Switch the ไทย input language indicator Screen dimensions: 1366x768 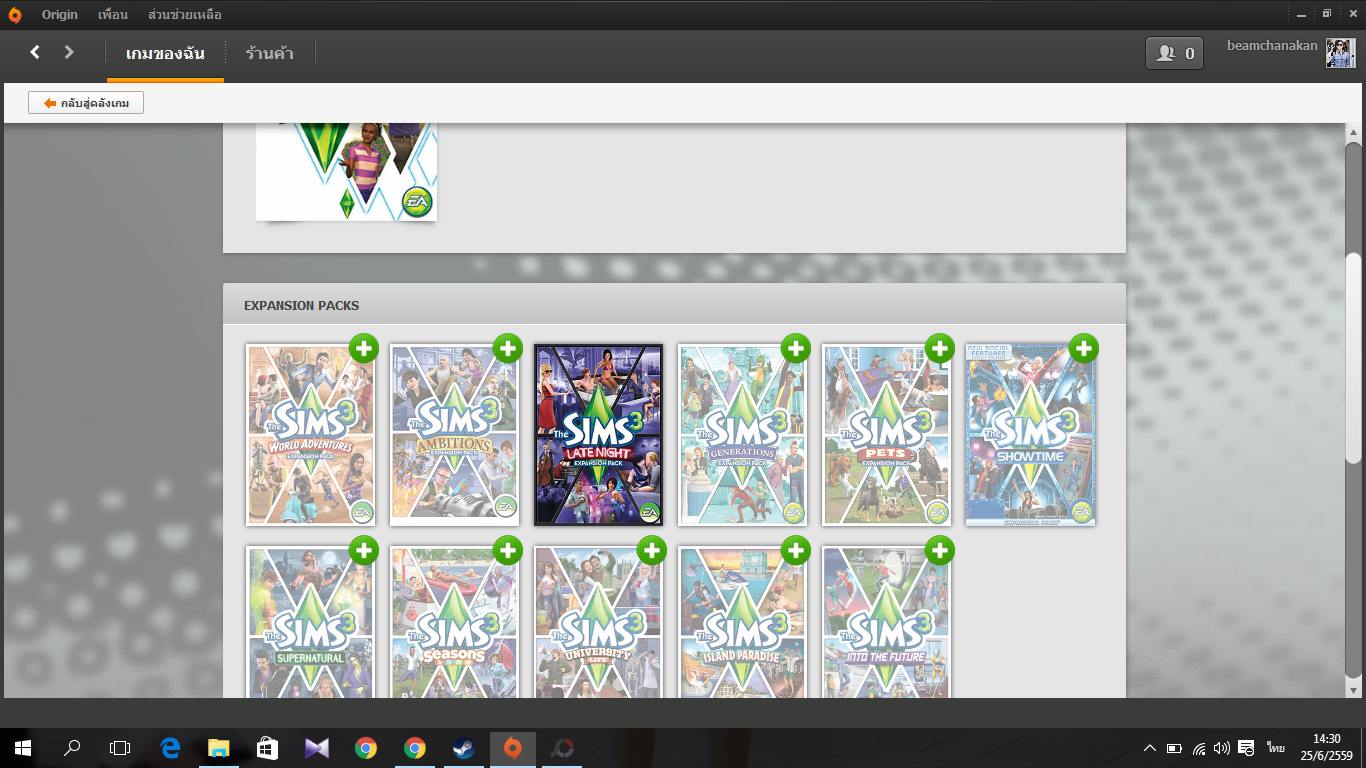(x=1275, y=748)
